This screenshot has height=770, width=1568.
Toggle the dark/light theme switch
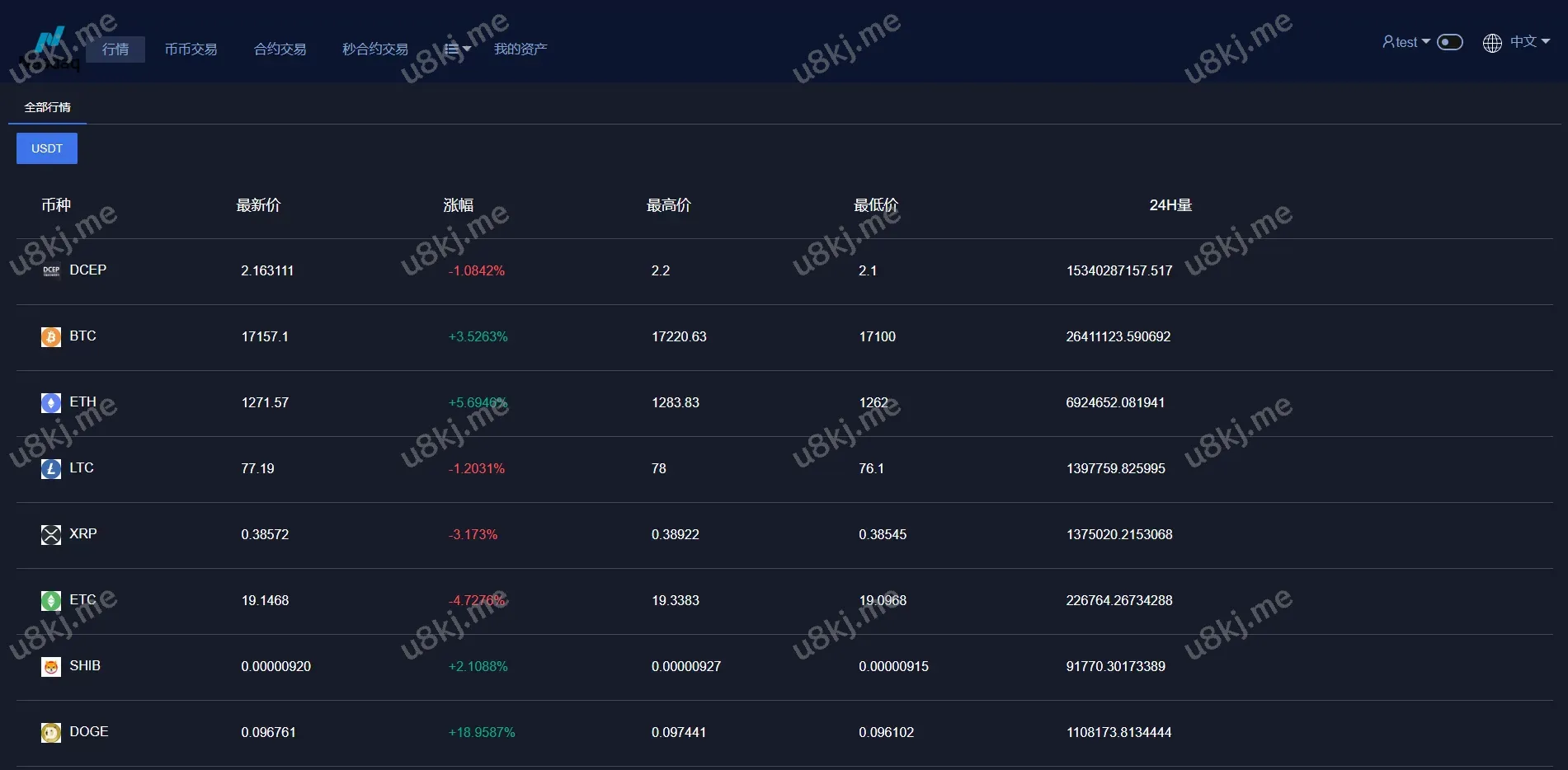click(x=1449, y=42)
